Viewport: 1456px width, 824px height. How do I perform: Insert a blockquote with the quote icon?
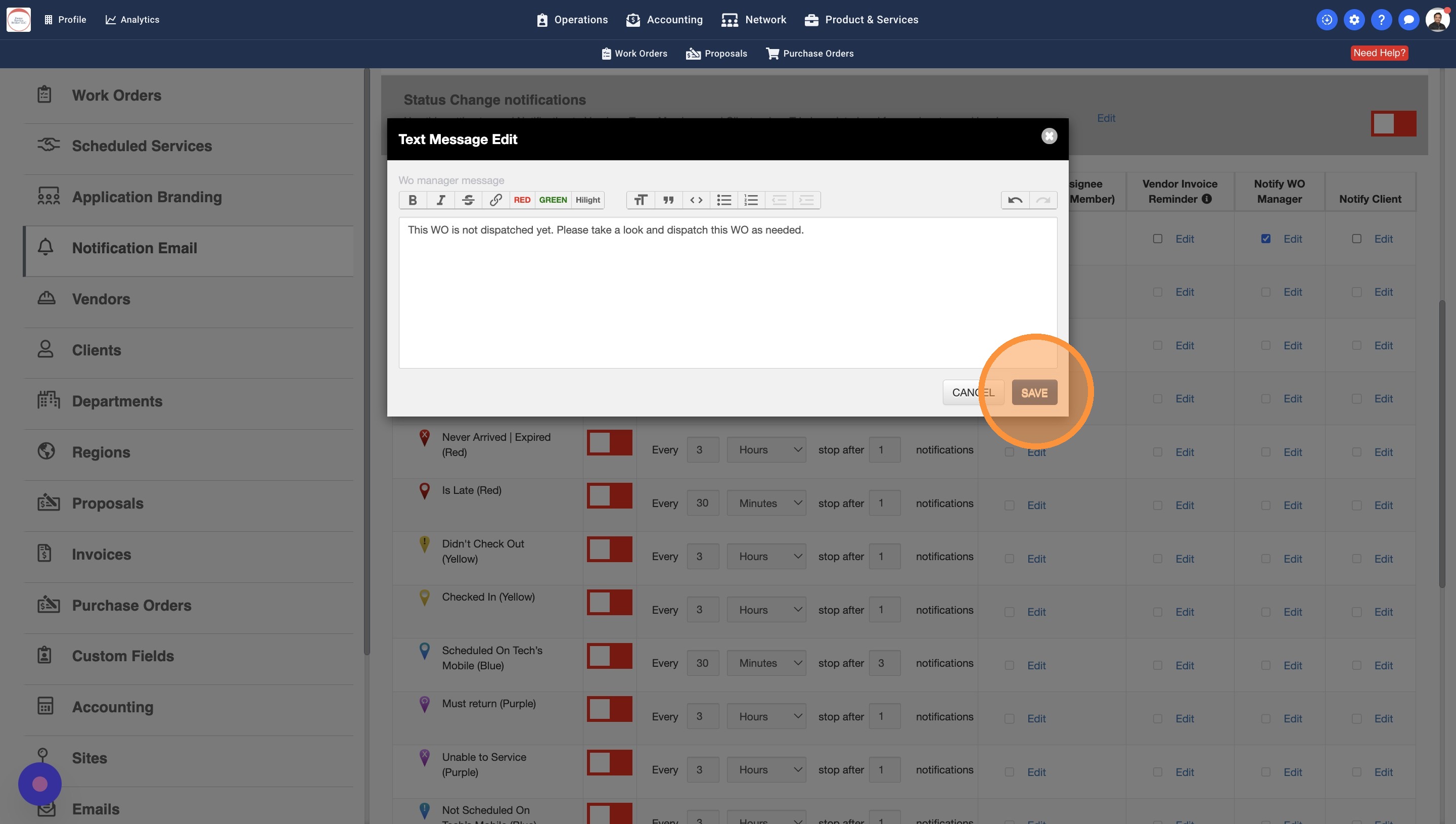(x=668, y=200)
